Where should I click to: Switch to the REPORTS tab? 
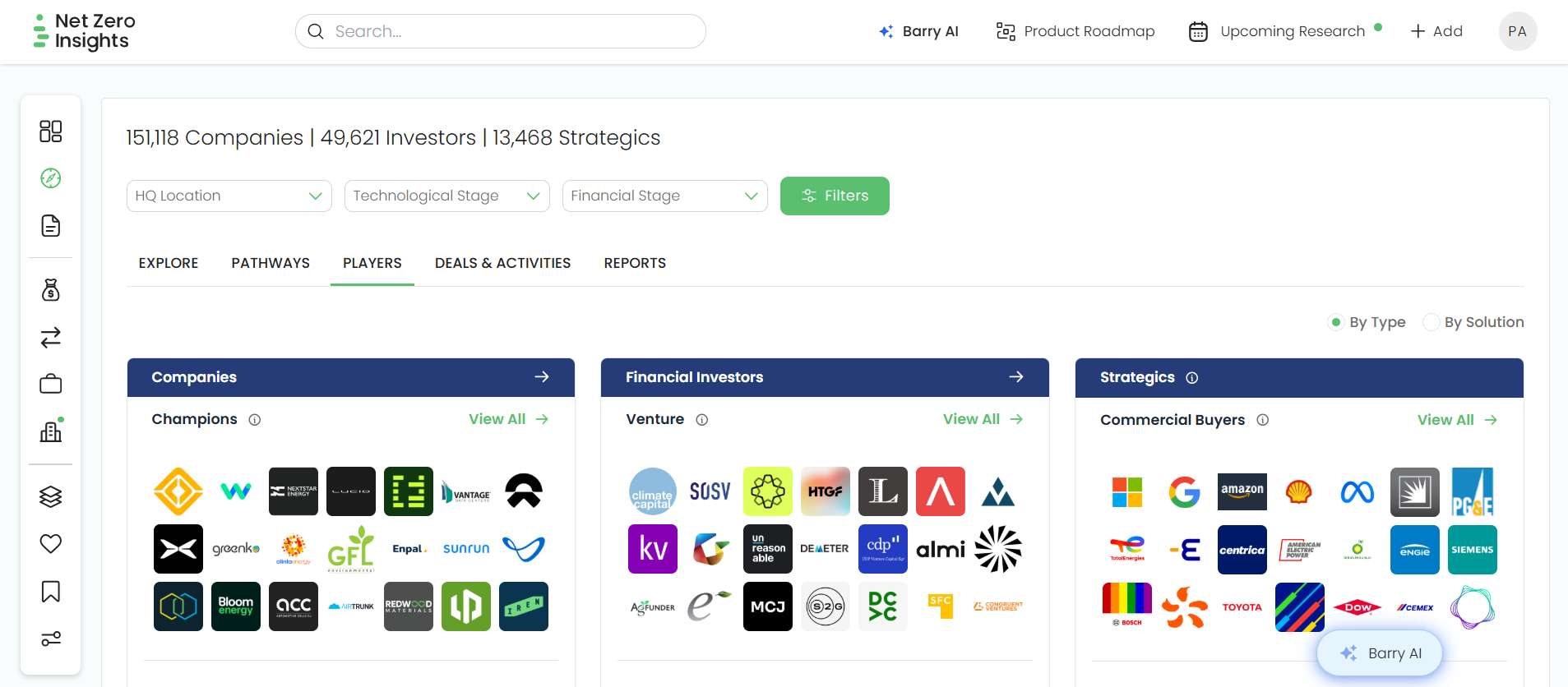[x=635, y=263]
